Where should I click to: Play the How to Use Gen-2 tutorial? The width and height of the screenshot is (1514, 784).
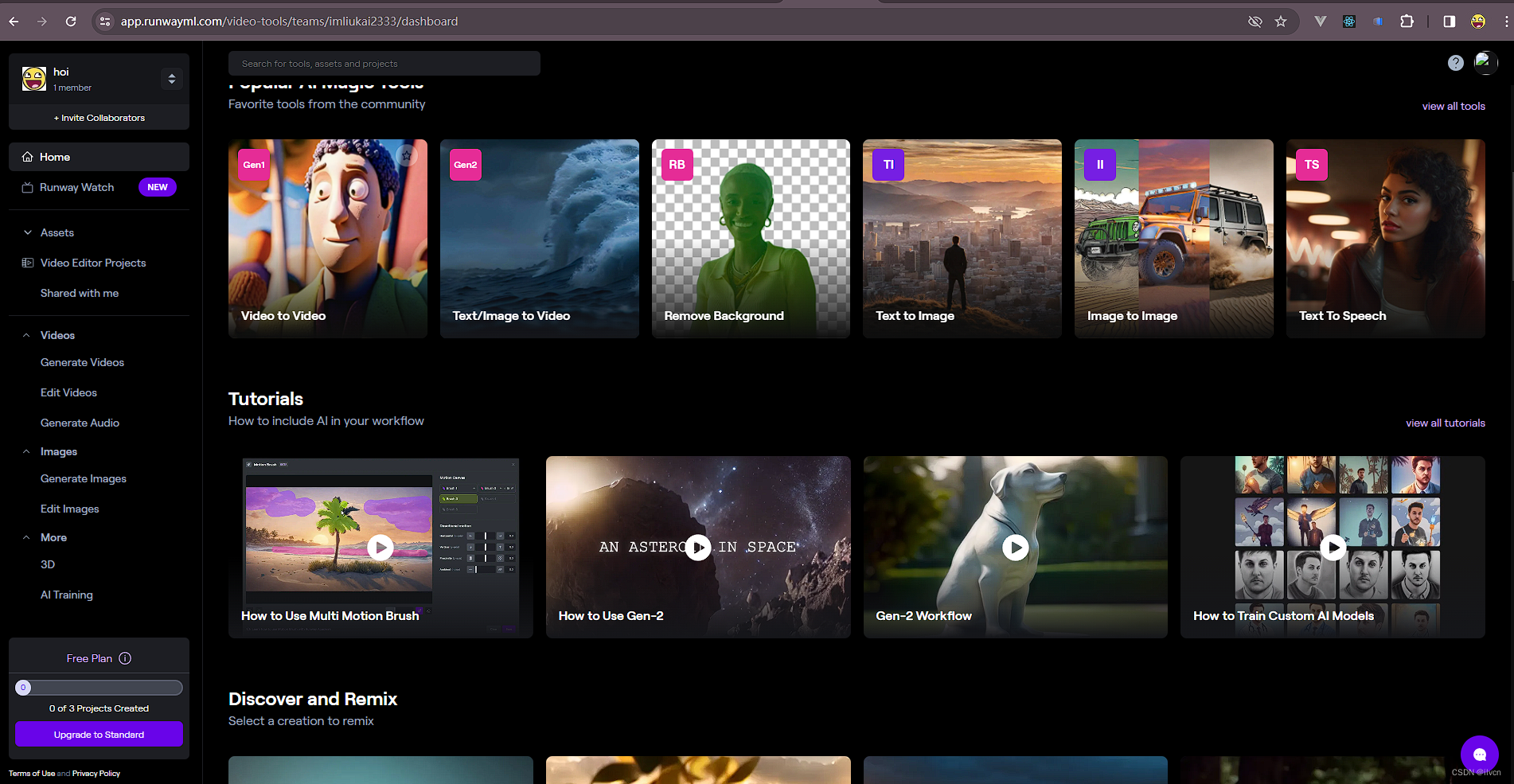click(x=698, y=547)
